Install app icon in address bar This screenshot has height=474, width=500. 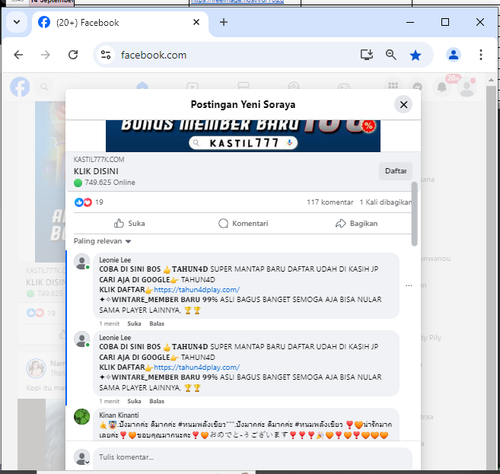pos(367,55)
